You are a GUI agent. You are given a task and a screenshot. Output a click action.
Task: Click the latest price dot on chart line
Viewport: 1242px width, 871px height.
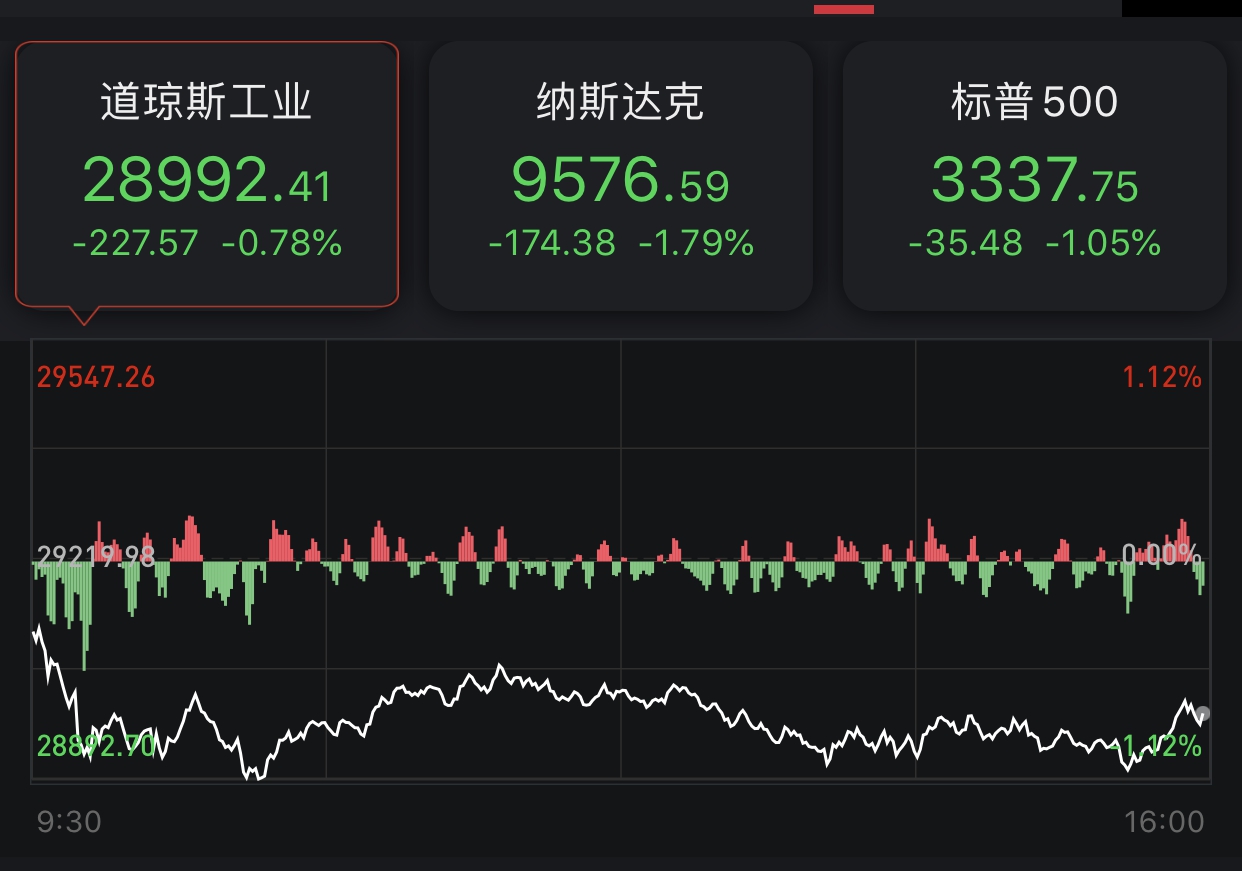1204,714
